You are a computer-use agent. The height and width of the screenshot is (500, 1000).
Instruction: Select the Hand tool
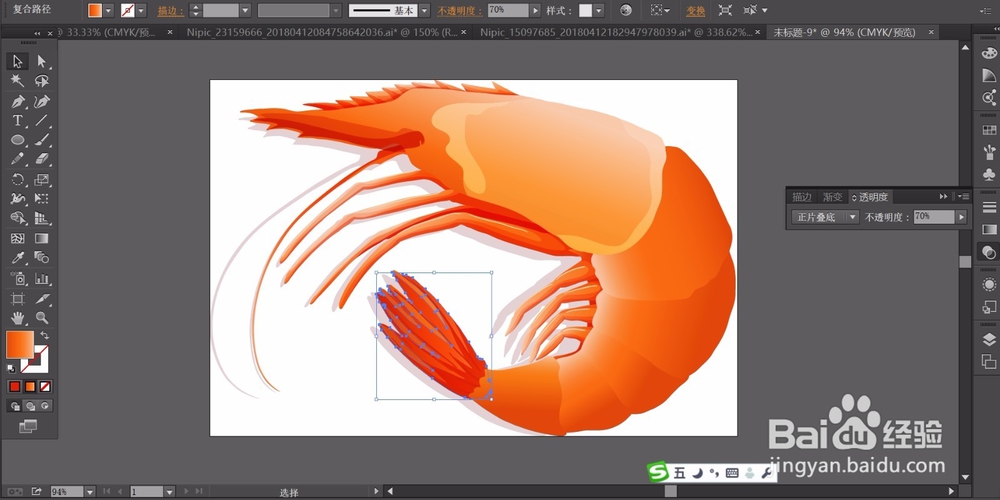(x=17, y=318)
